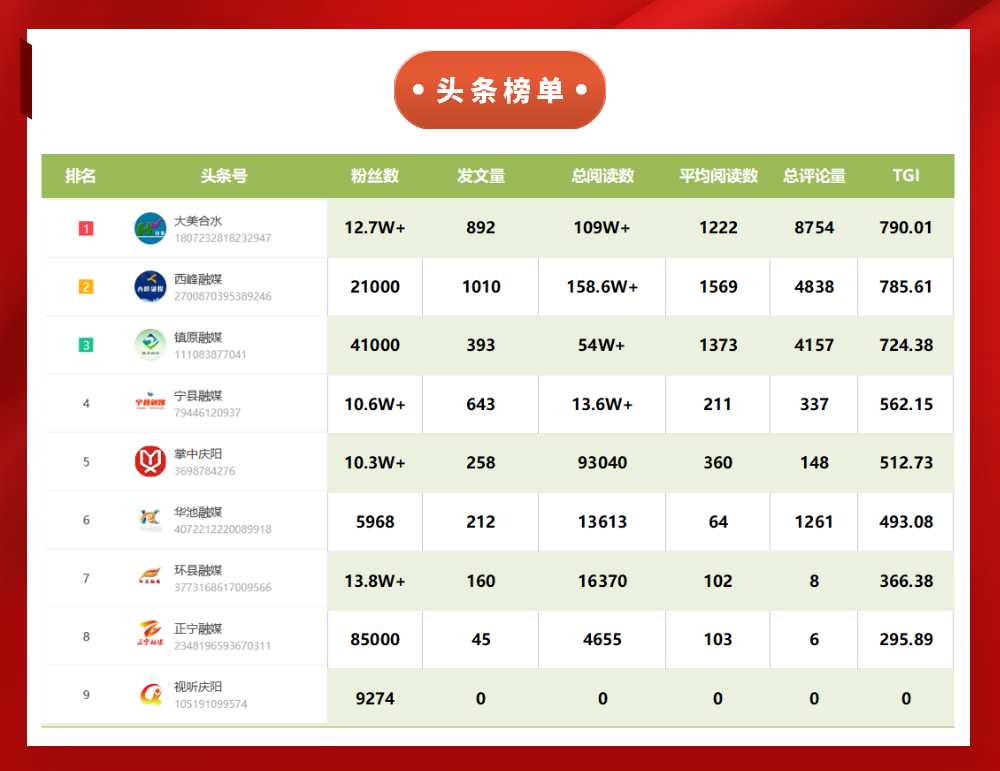Viewport: 1000px width, 771px height.
Task: Click the 华池融媒 account logo
Action: pos(150,520)
